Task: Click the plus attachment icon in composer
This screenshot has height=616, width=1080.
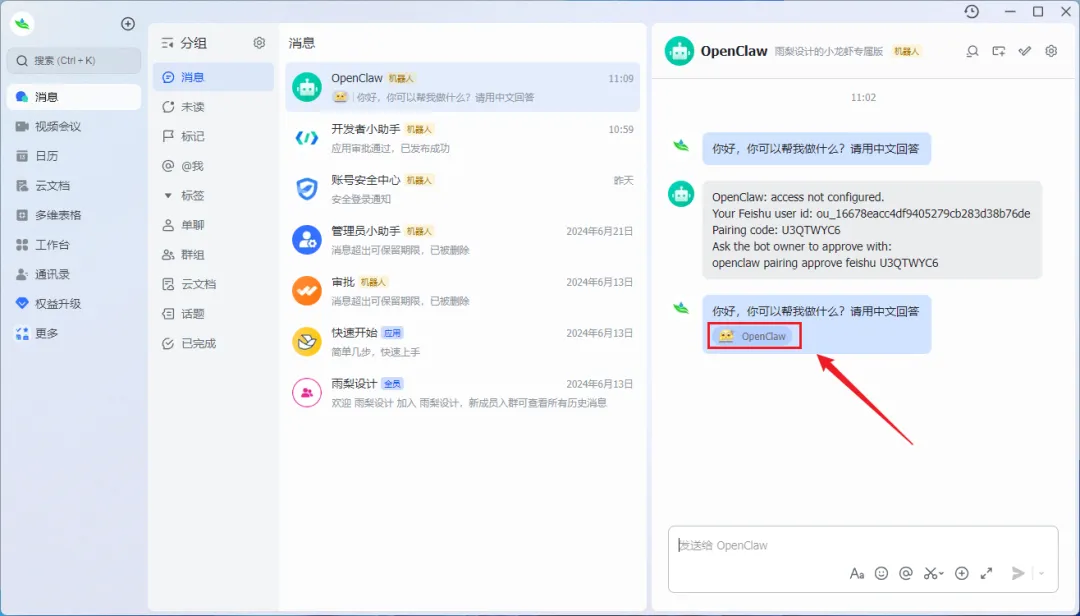Action: click(x=962, y=573)
